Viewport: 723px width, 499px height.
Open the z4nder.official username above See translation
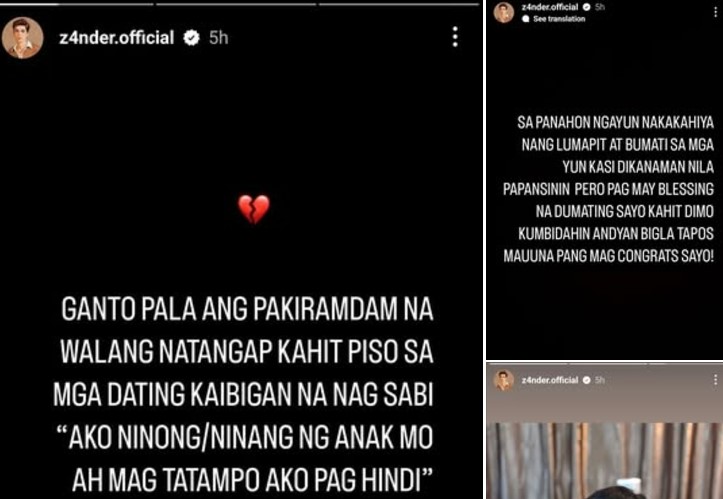[x=550, y=7]
